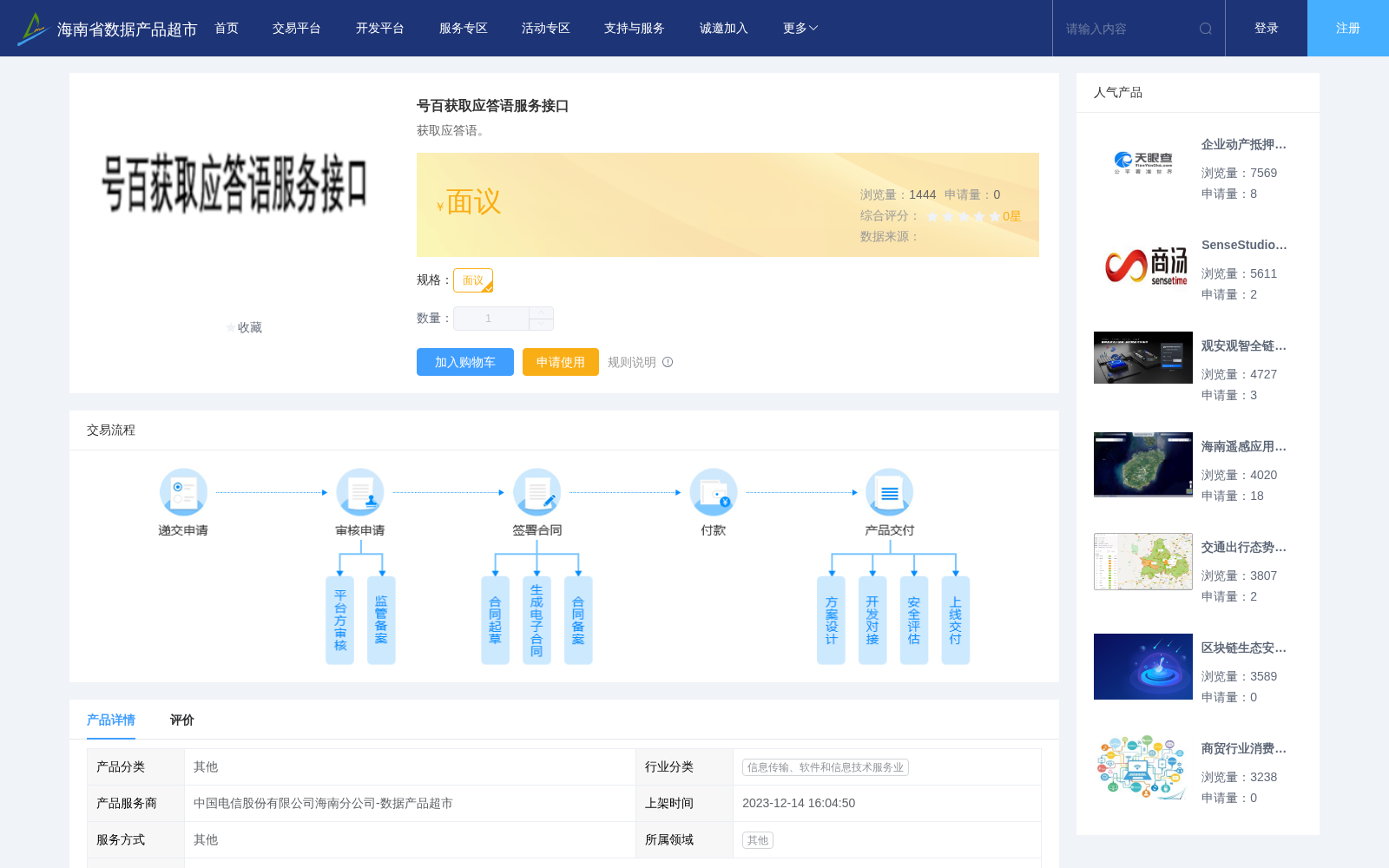Open the 诚邀加入 menu item
The width and height of the screenshot is (1389, 868).
click(724, 29)
